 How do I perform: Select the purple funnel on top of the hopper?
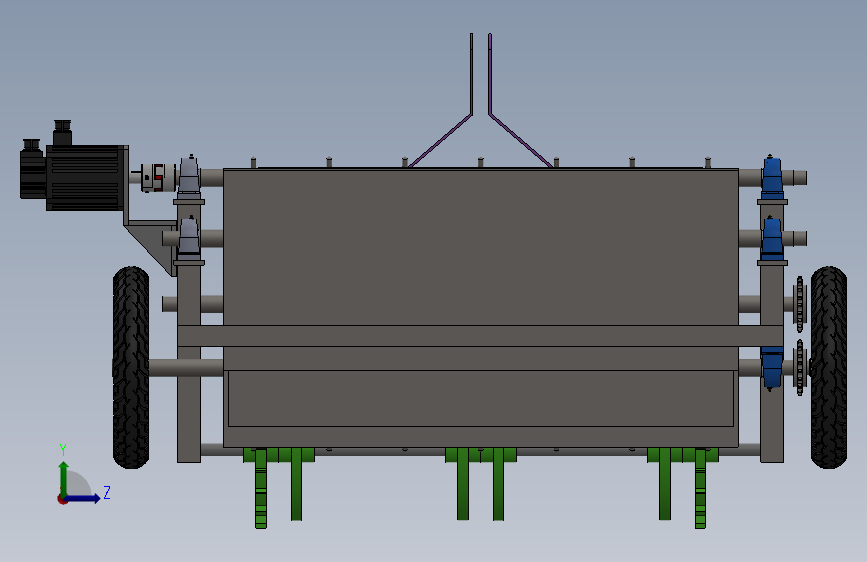coord(480,100)
